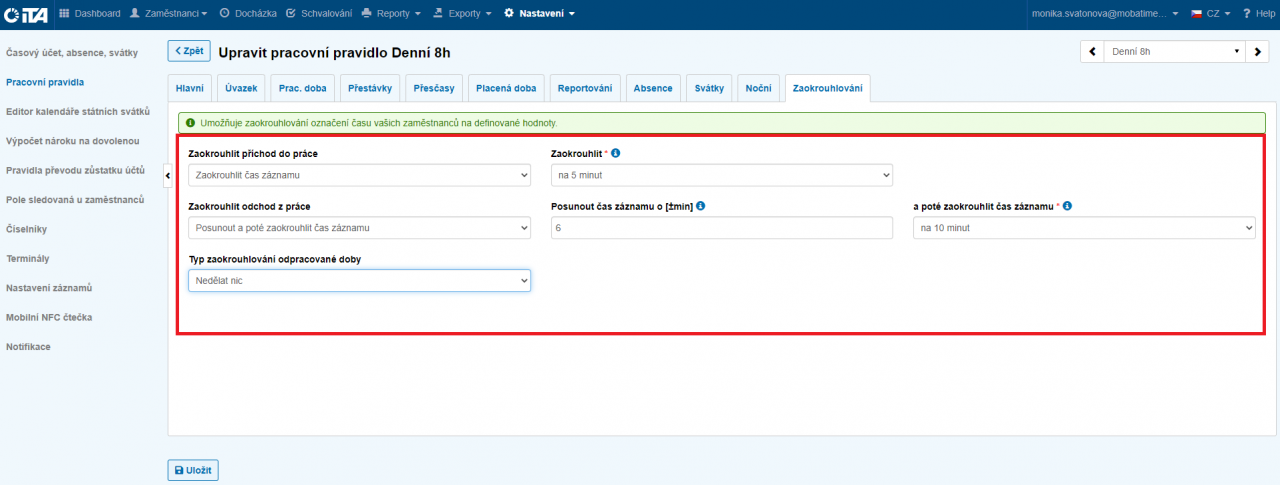Click info icon beside Posunout čas záznamu

pyautogui.click(x=701, y=206)
